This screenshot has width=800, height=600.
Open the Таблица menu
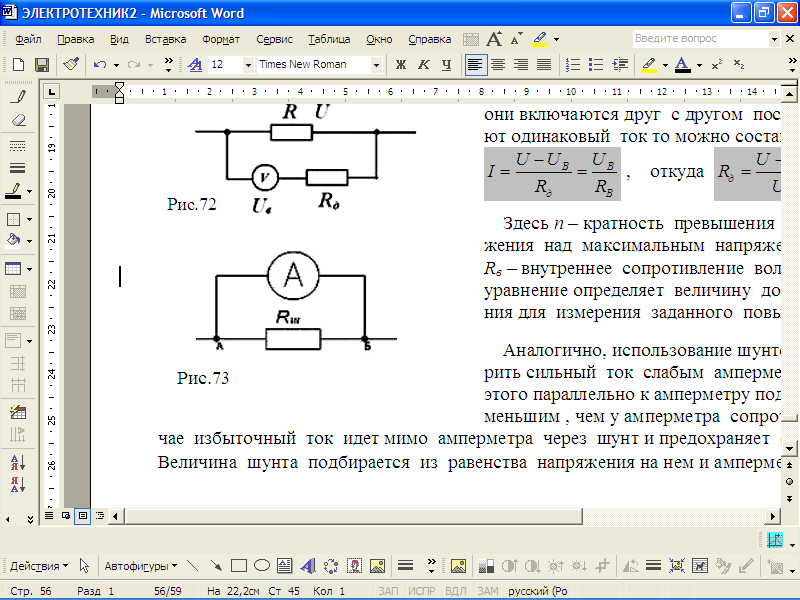coord(329,39)
